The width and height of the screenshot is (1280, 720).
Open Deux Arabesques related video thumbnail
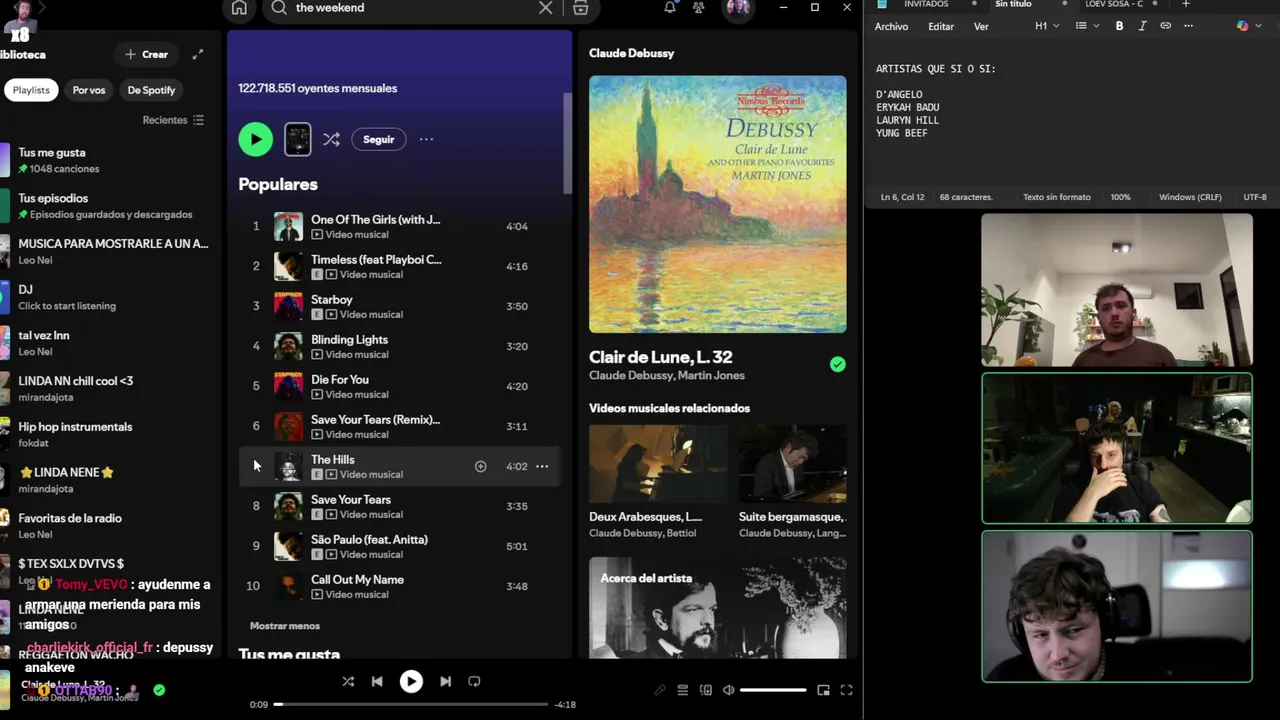click(658, 464)
